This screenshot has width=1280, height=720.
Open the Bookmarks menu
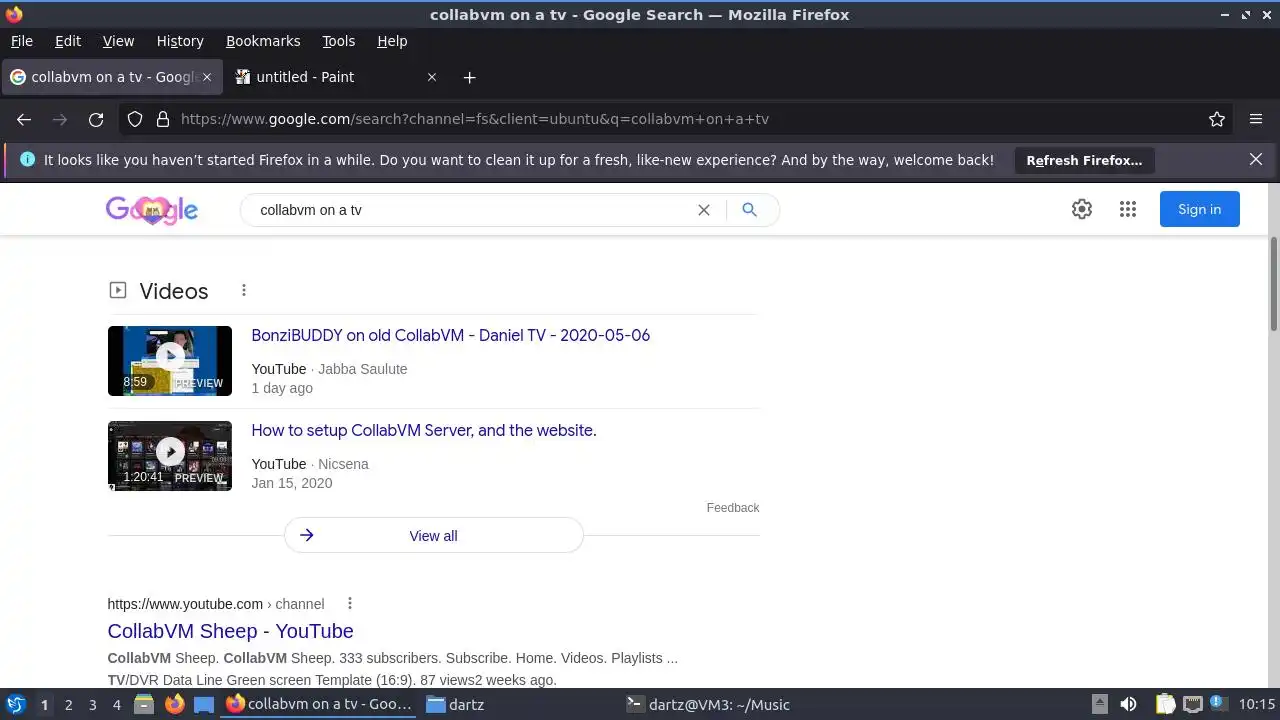[263, 41]
